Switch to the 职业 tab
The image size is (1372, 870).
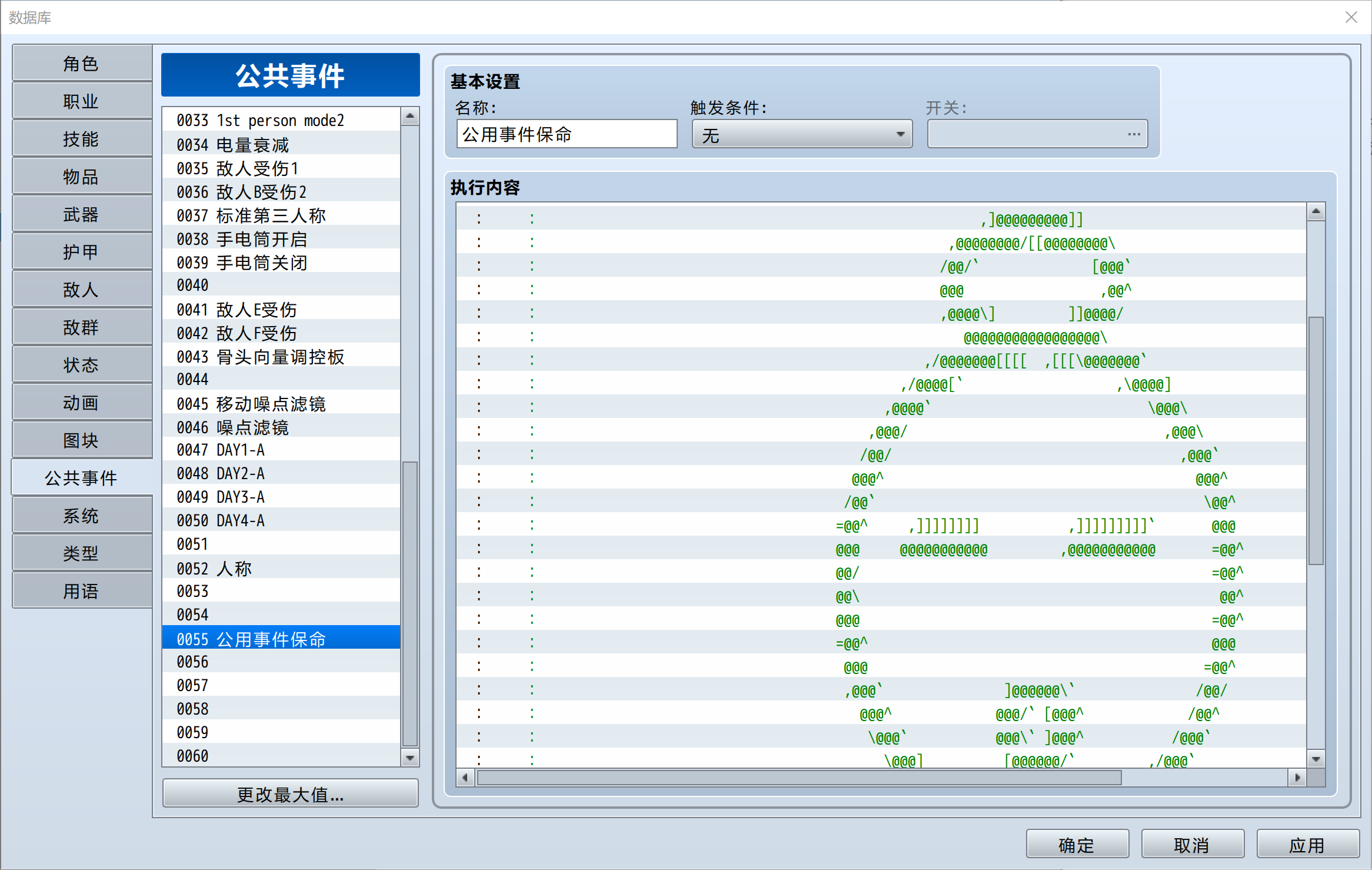coord(82,101)
